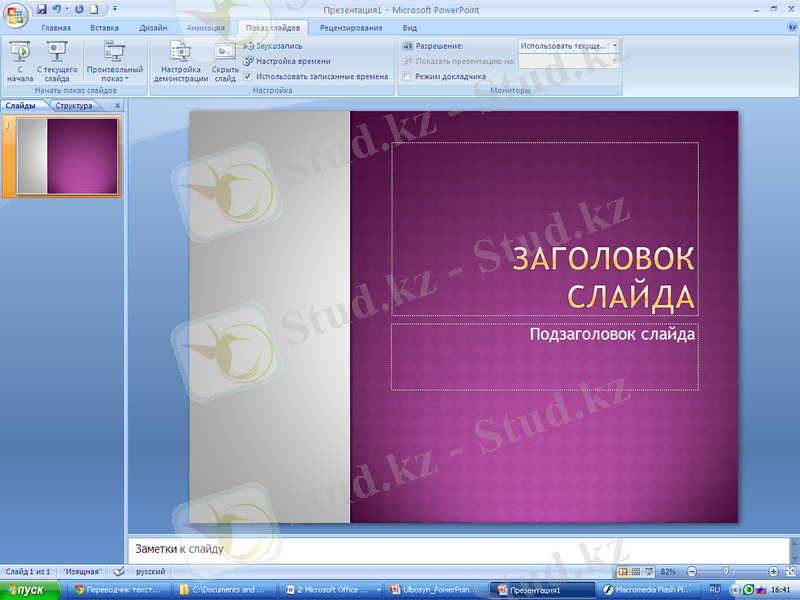Launch slideshow view from status bar
The image size is (800, 600).
click(649, 571)
